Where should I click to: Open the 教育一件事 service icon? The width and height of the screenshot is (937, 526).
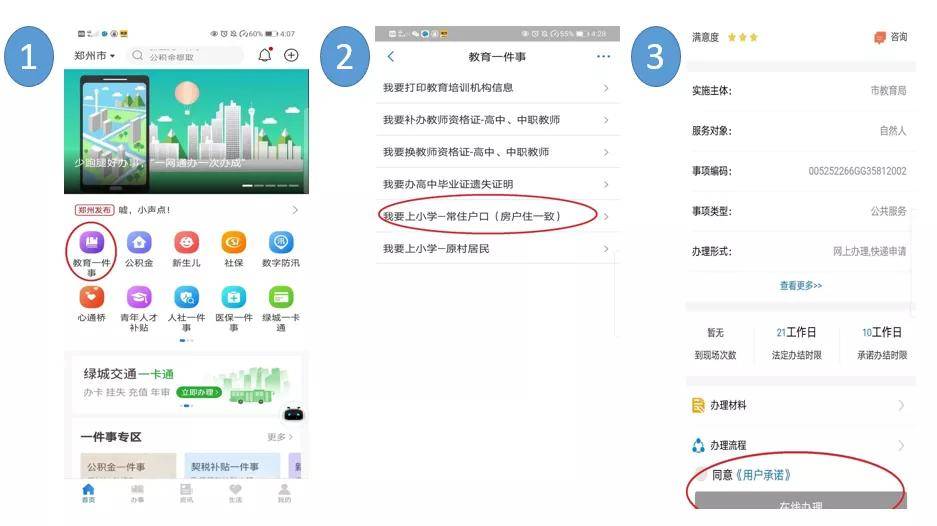[x=91, y=243]
